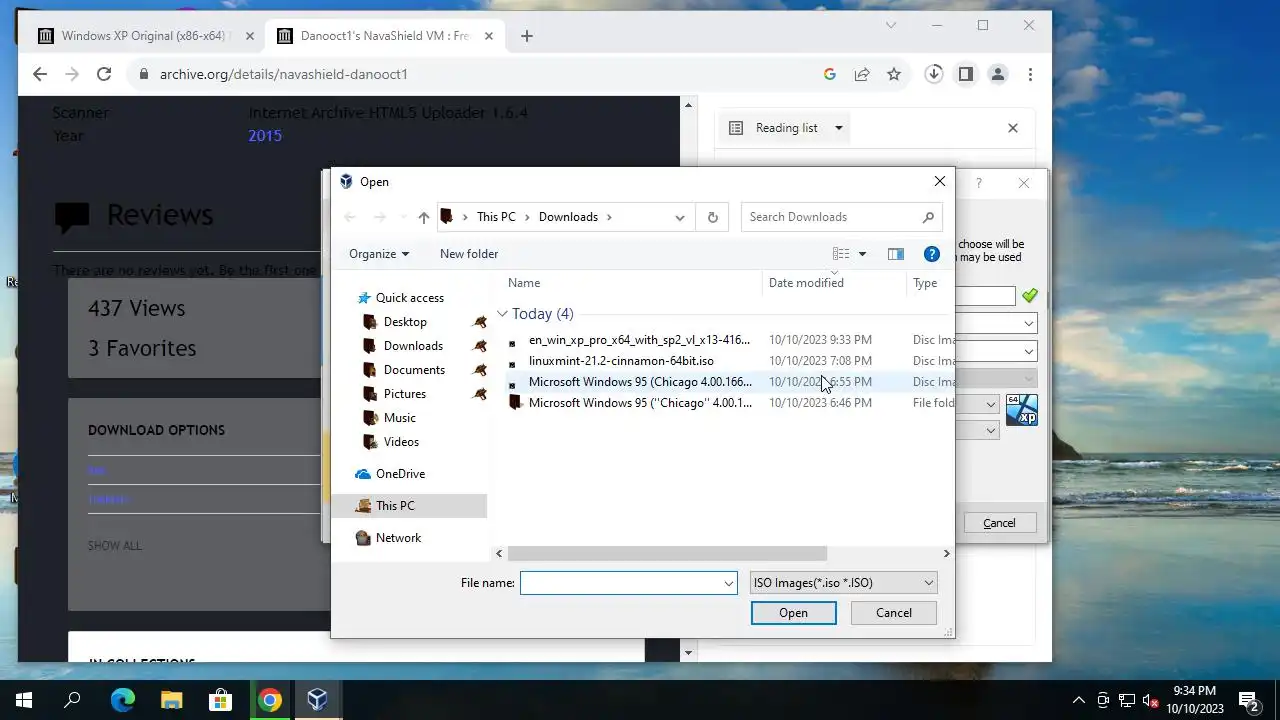Change view layout icon in Open dialog
The image size is (1280, 720).
point(841,254)
